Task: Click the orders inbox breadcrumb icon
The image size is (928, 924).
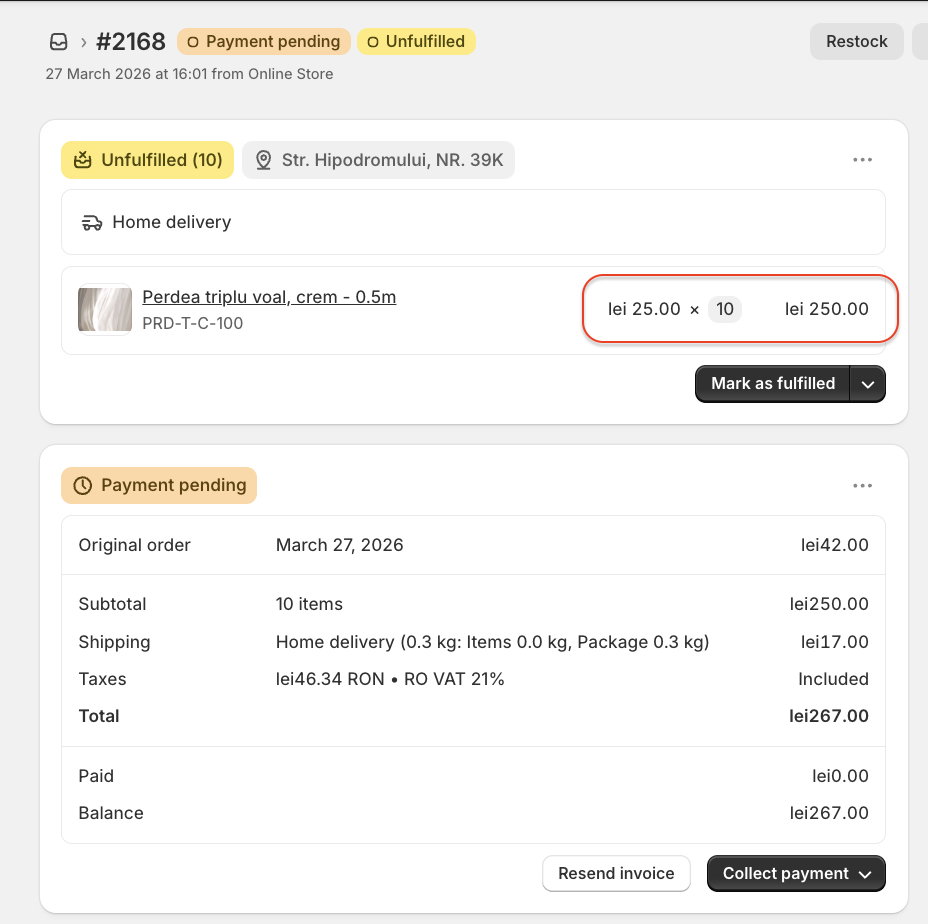Action: (59, 42)
